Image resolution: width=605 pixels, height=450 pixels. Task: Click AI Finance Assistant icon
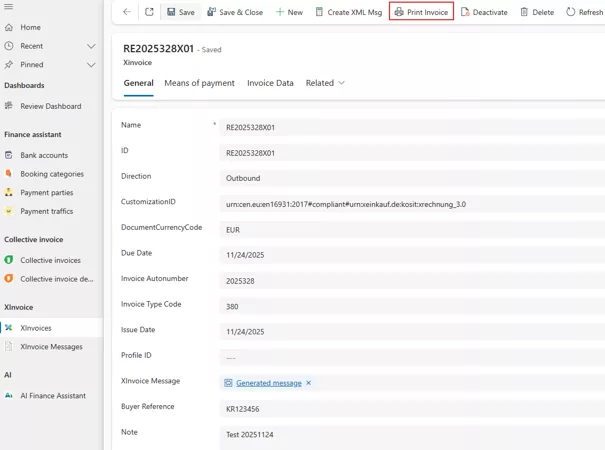[8, 396]
